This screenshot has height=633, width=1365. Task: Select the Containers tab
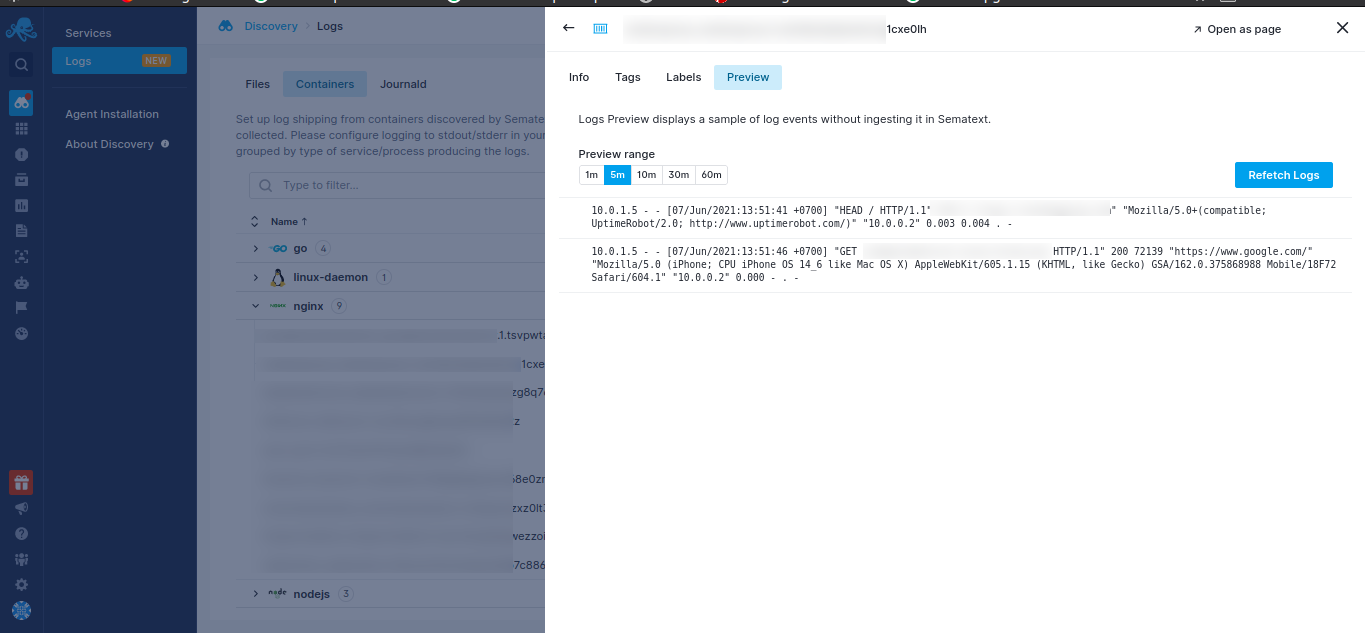325,84
